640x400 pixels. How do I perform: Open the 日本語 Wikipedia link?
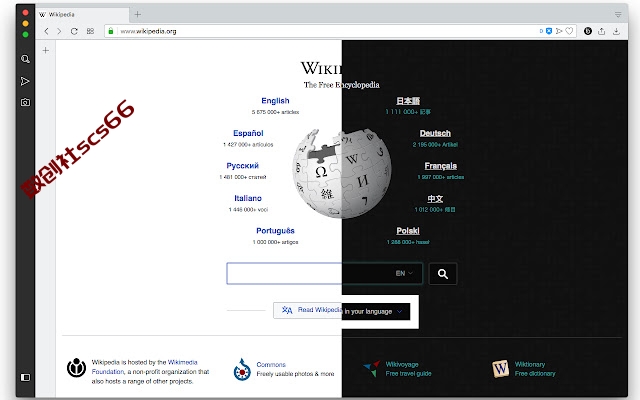pos(408,101)
